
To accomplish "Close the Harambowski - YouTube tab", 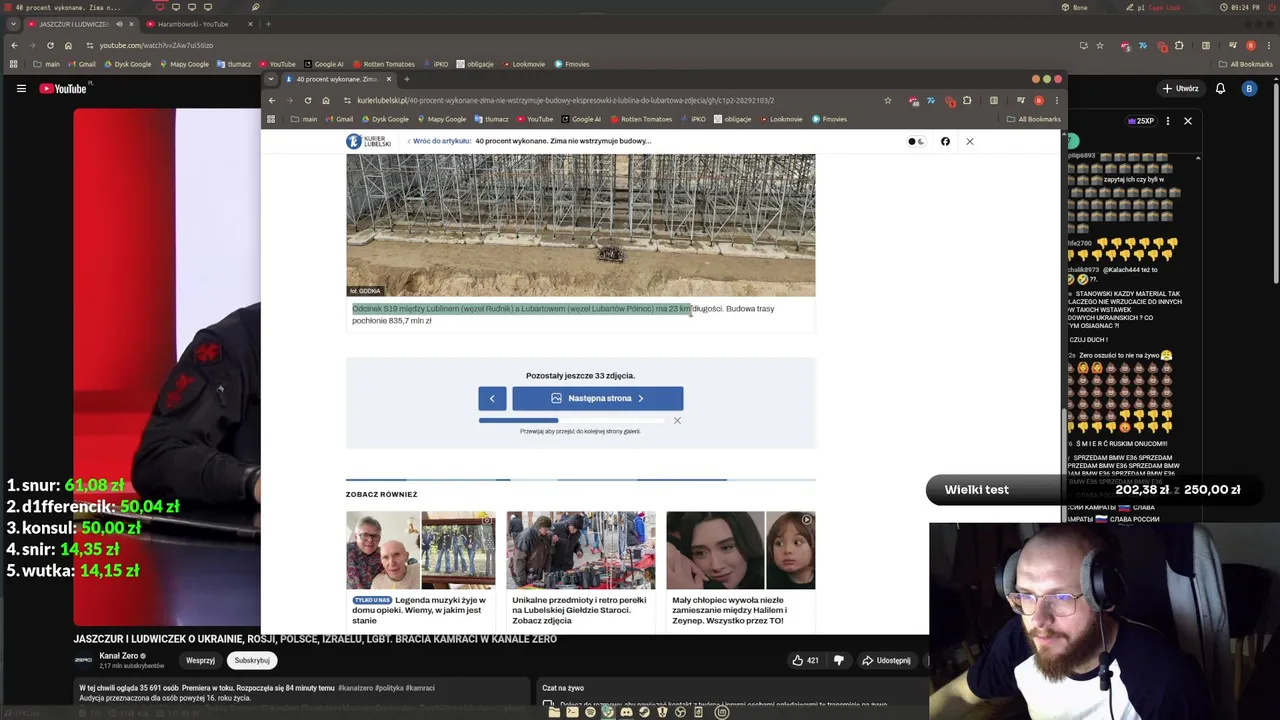I will click(250, 24).
